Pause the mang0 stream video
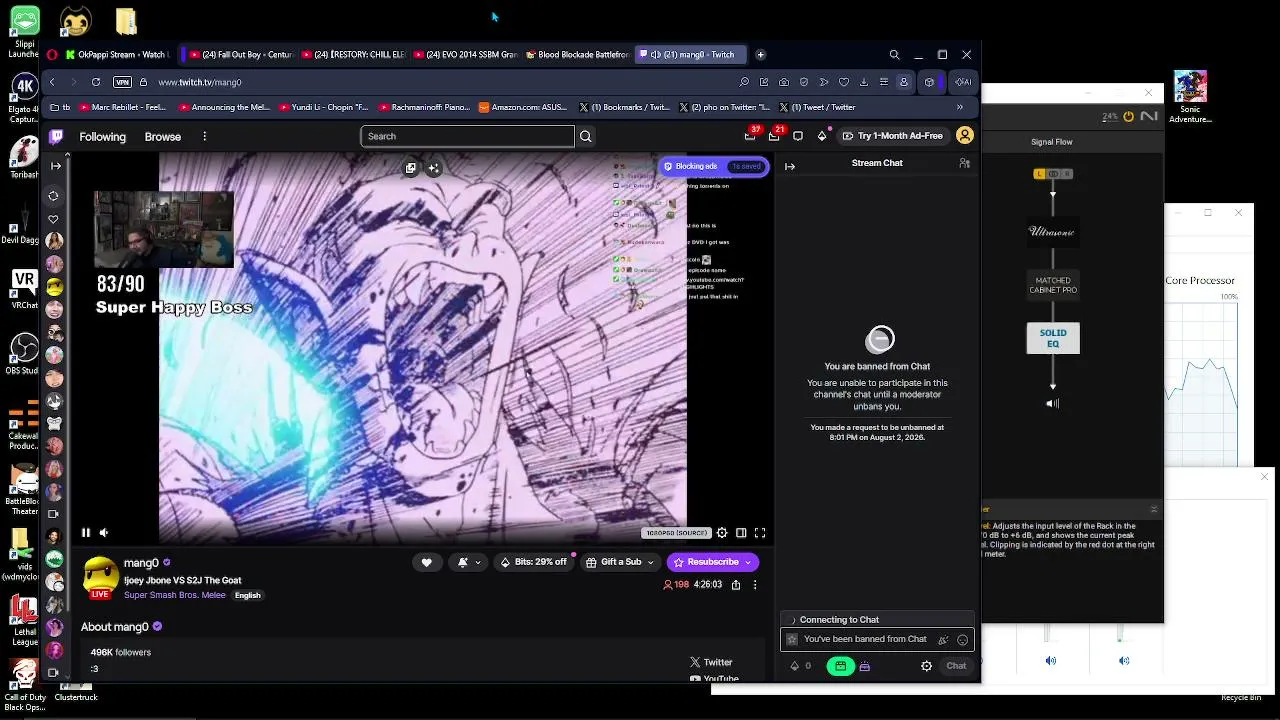 coord(86,533)
